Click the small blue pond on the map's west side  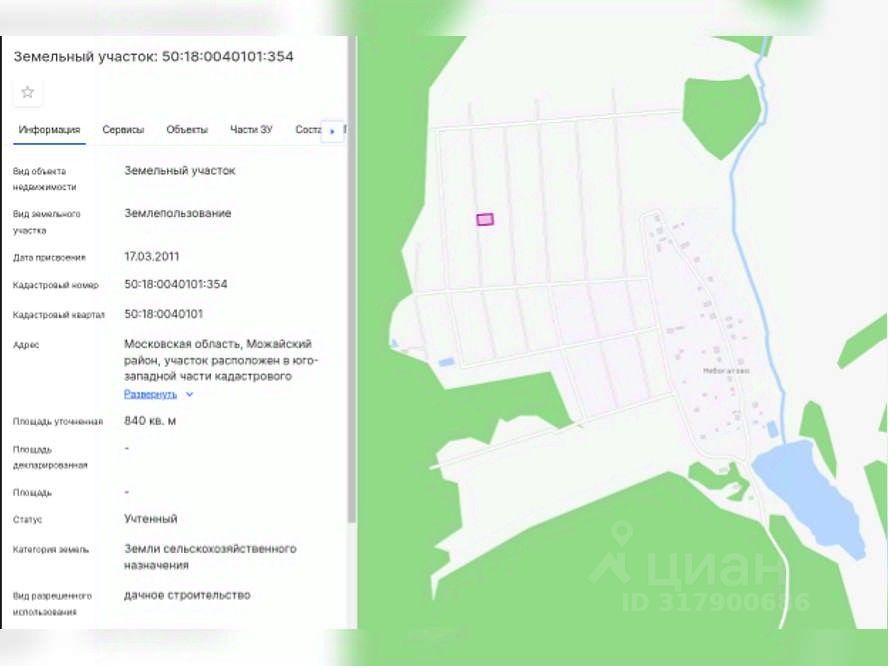click(446, 361)
